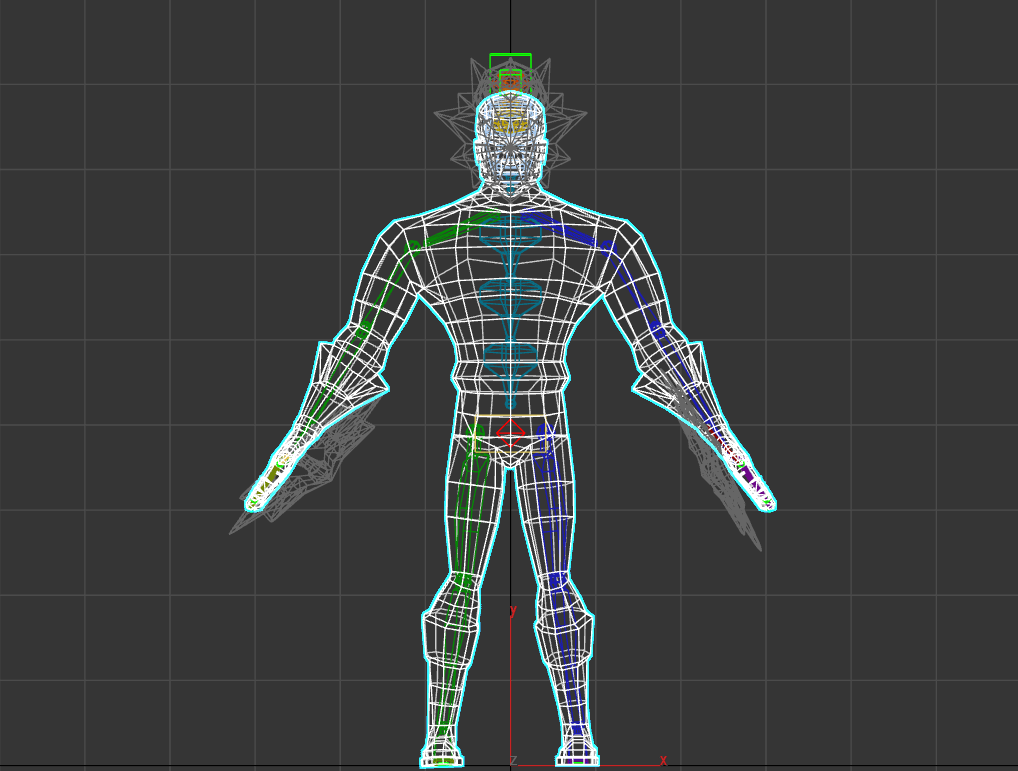Select the teal neck bone below the chin
Screen dimensions: 1018x771
(x=511, y=185)
